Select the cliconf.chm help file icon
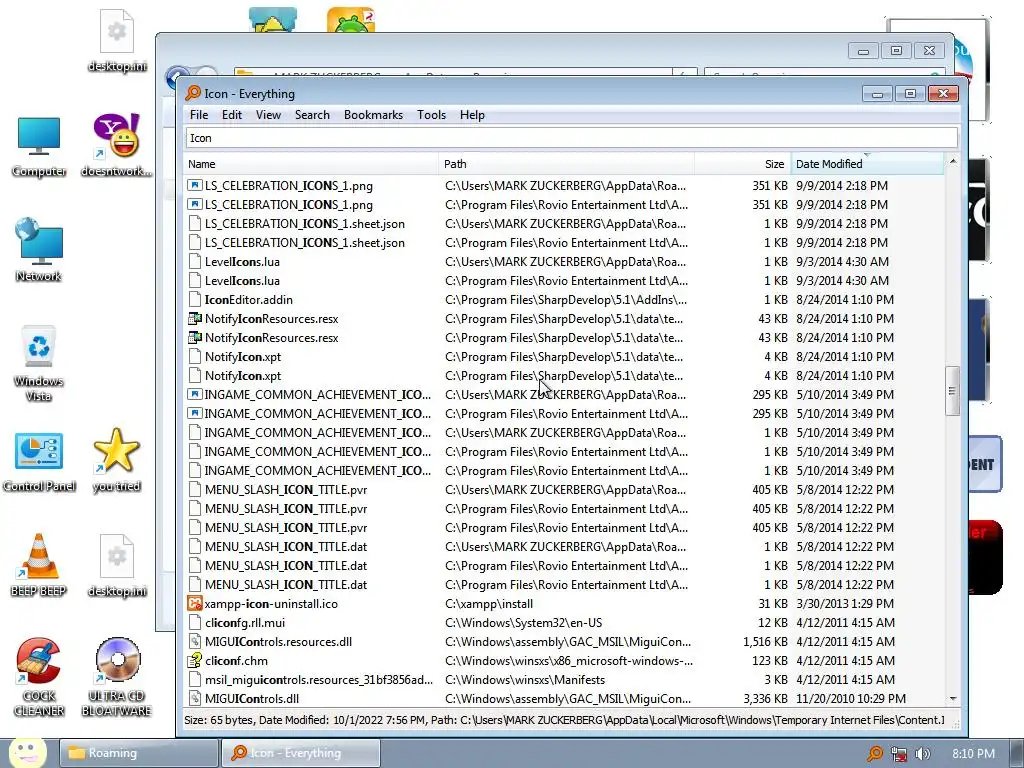1024x768 pixels. coord(195,660)
